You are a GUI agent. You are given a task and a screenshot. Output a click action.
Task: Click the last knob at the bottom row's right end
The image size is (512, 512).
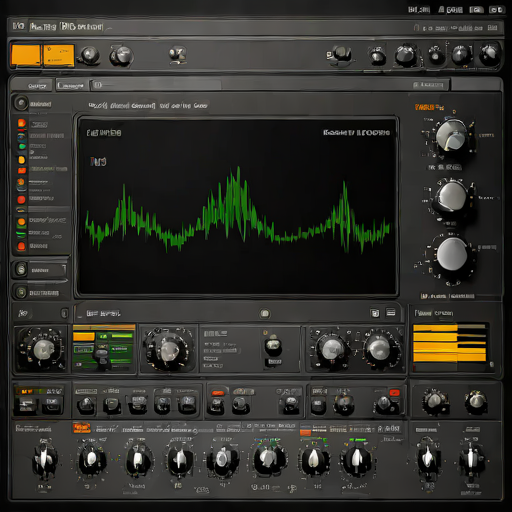471,459
